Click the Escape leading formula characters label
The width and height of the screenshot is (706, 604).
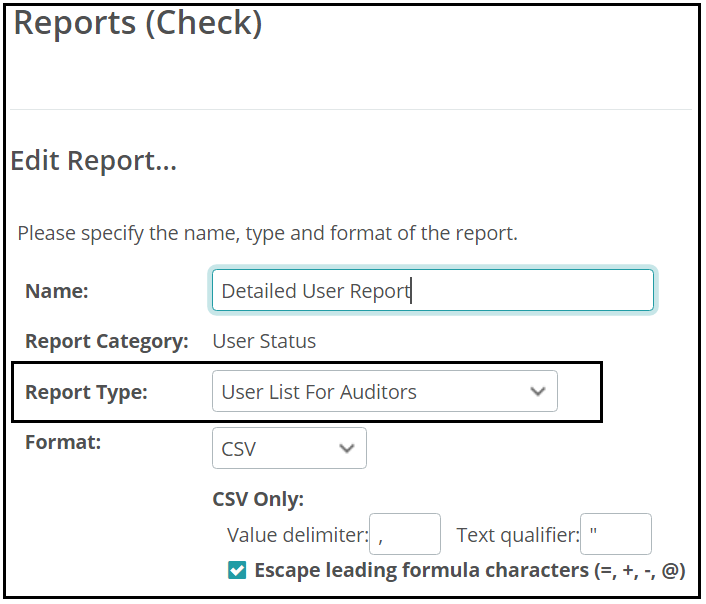pos(470,570)
